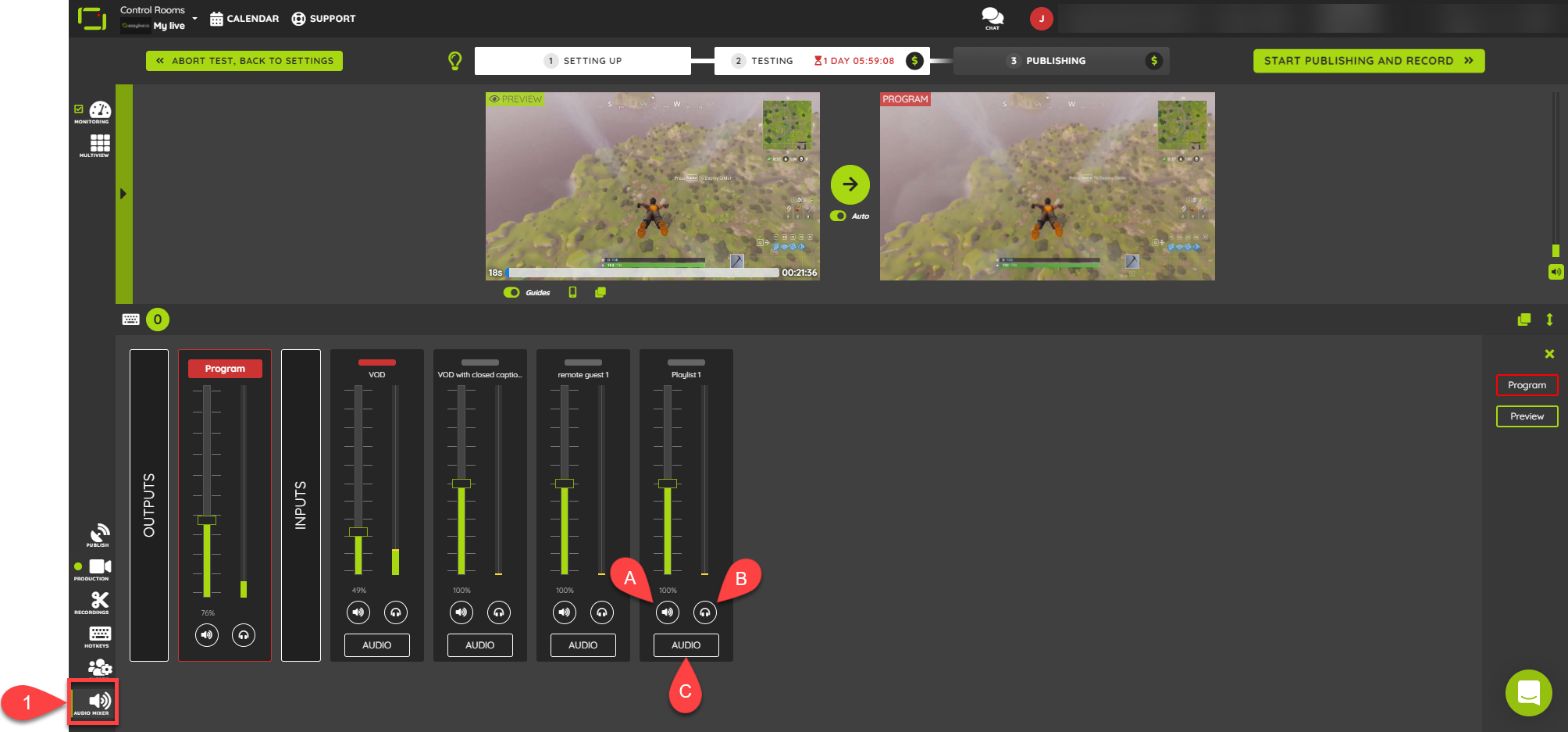Click the app logo at top left

(92, 18)
